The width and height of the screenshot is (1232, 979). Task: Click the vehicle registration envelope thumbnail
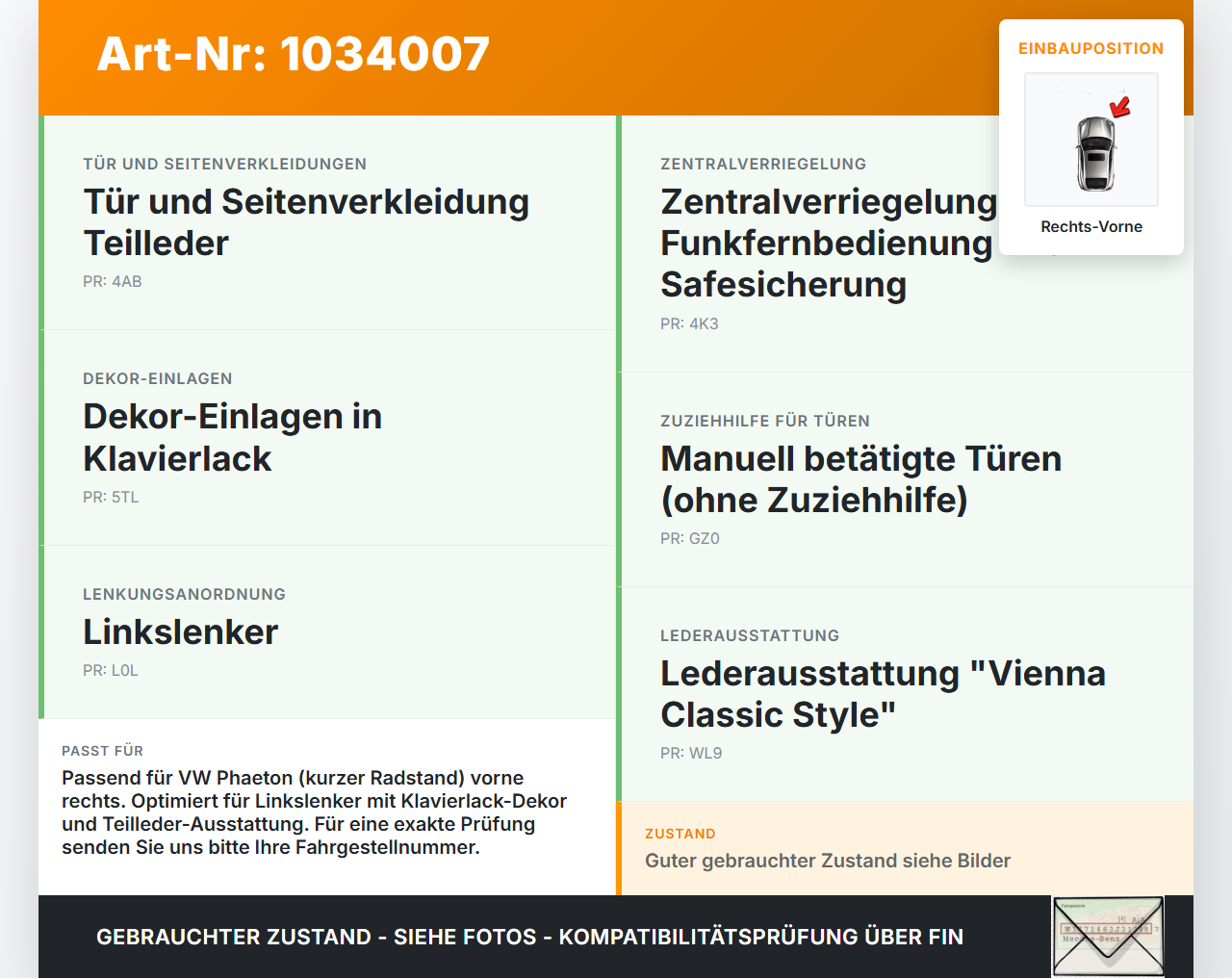pyautogui.click(x=1109, y=937)
